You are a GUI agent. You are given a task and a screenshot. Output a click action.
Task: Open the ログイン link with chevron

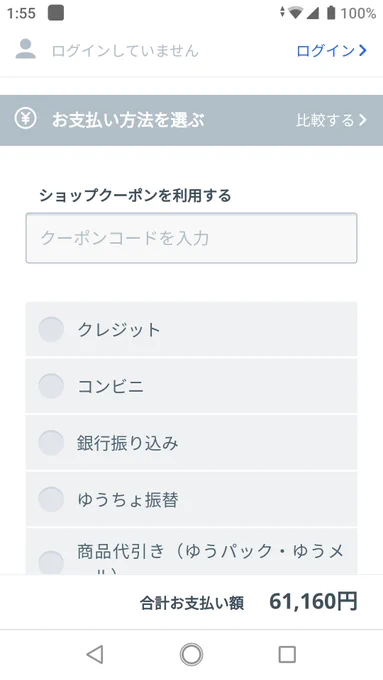(x=332, y=51)
